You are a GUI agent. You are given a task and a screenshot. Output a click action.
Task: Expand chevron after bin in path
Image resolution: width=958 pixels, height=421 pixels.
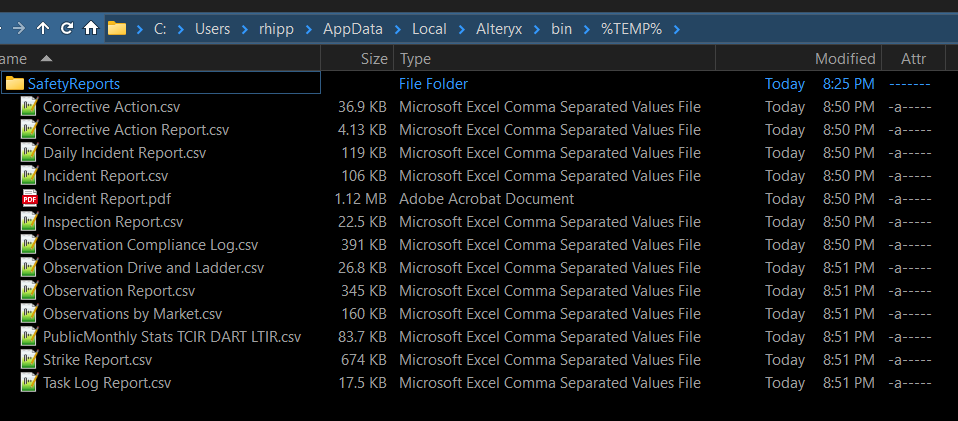[x=587, y=29]
